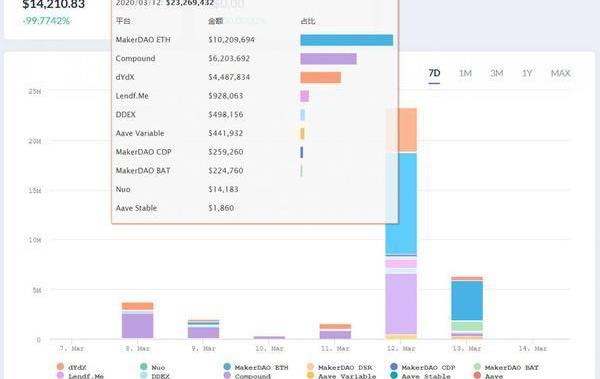
Task: Click the 8. Mar purple bar segment
Action: (137, 326)
